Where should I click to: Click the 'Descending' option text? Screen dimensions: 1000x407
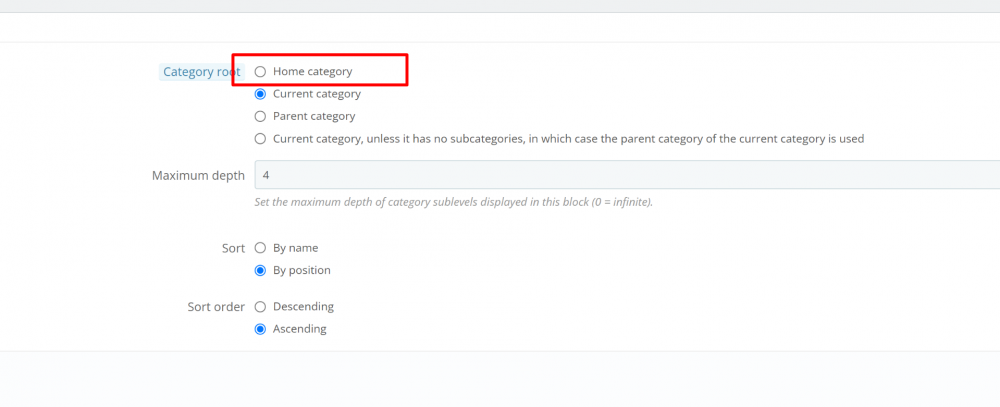[303, 307]
